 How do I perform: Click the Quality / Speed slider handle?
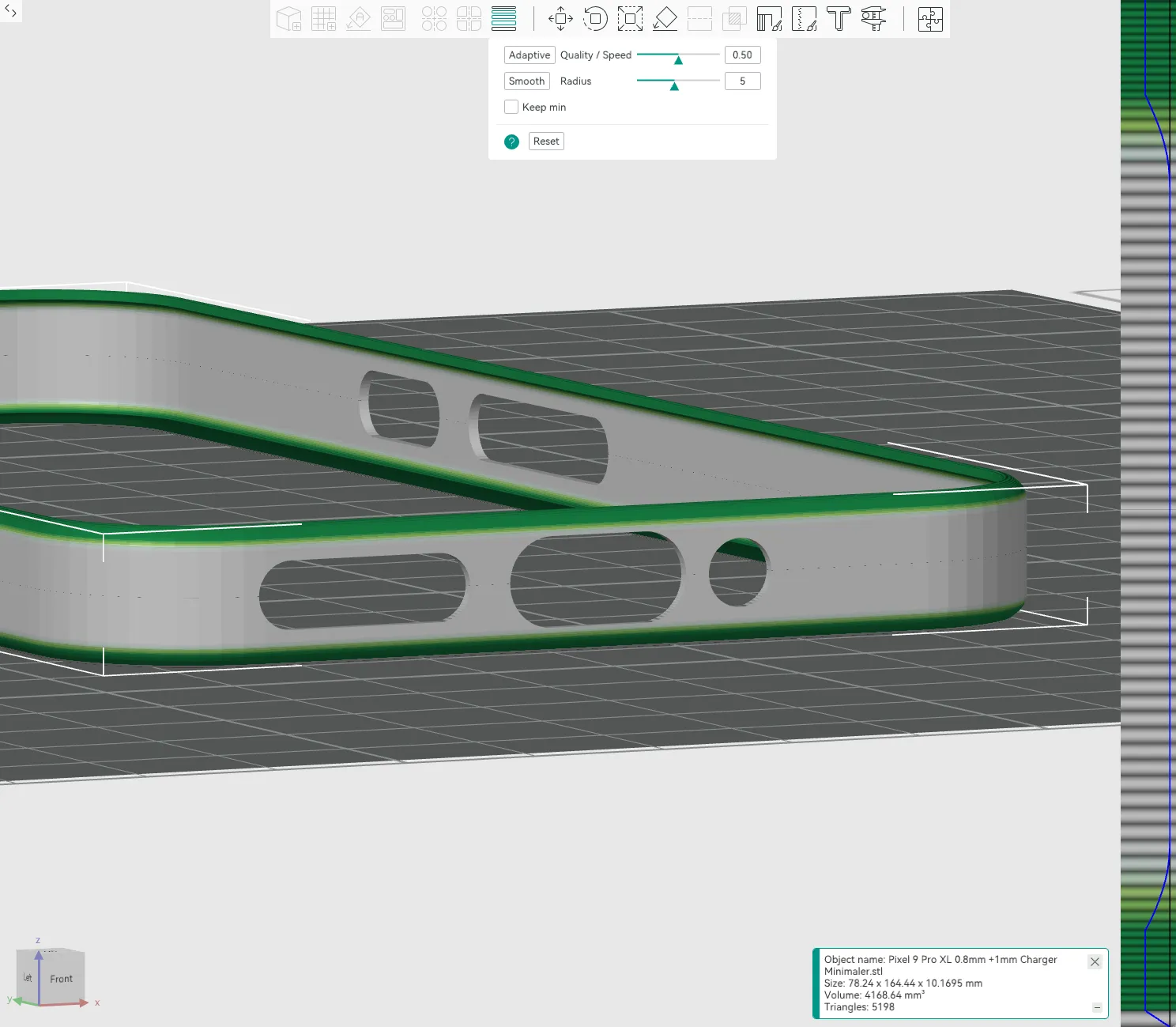click(x=678, y=59)
